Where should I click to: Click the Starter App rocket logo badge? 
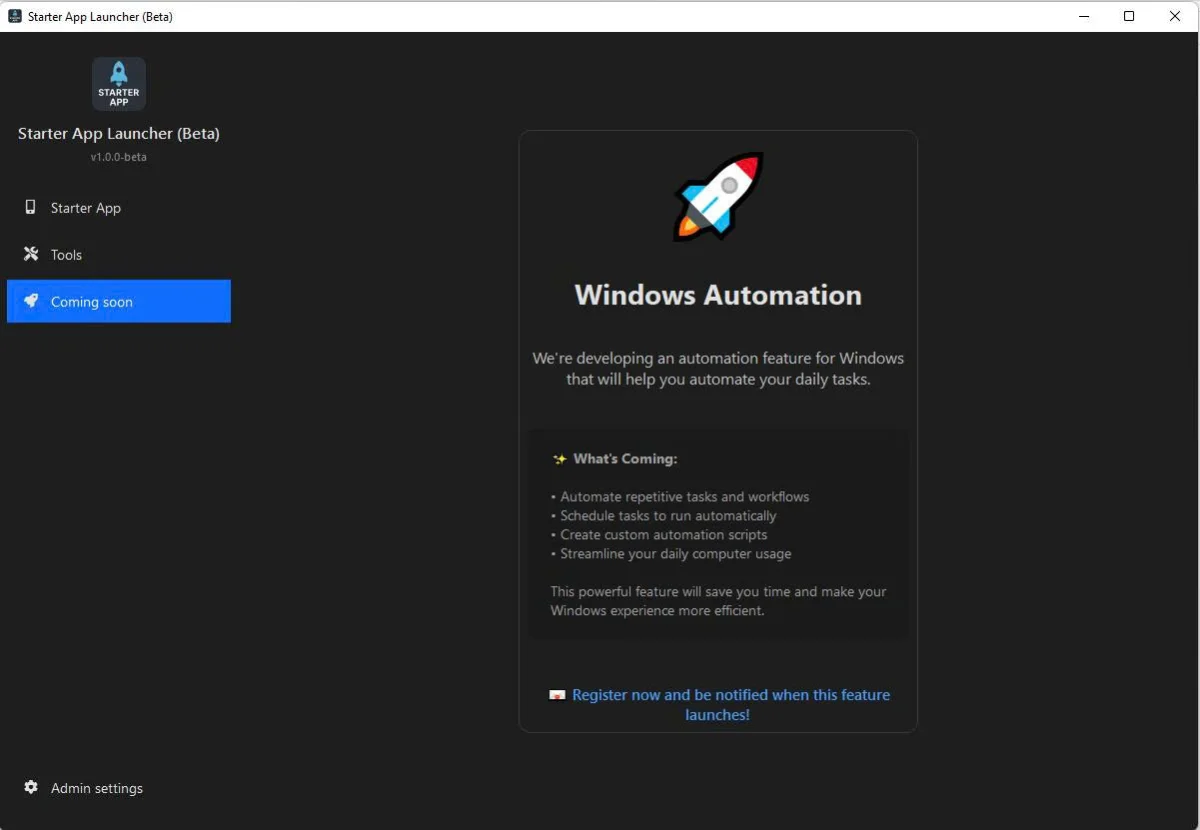[118, 83]
